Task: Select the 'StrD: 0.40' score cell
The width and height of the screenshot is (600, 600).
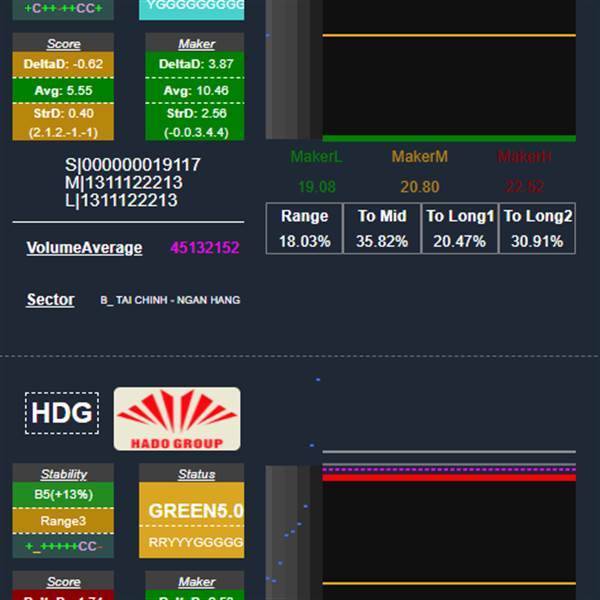Action: 63,113
